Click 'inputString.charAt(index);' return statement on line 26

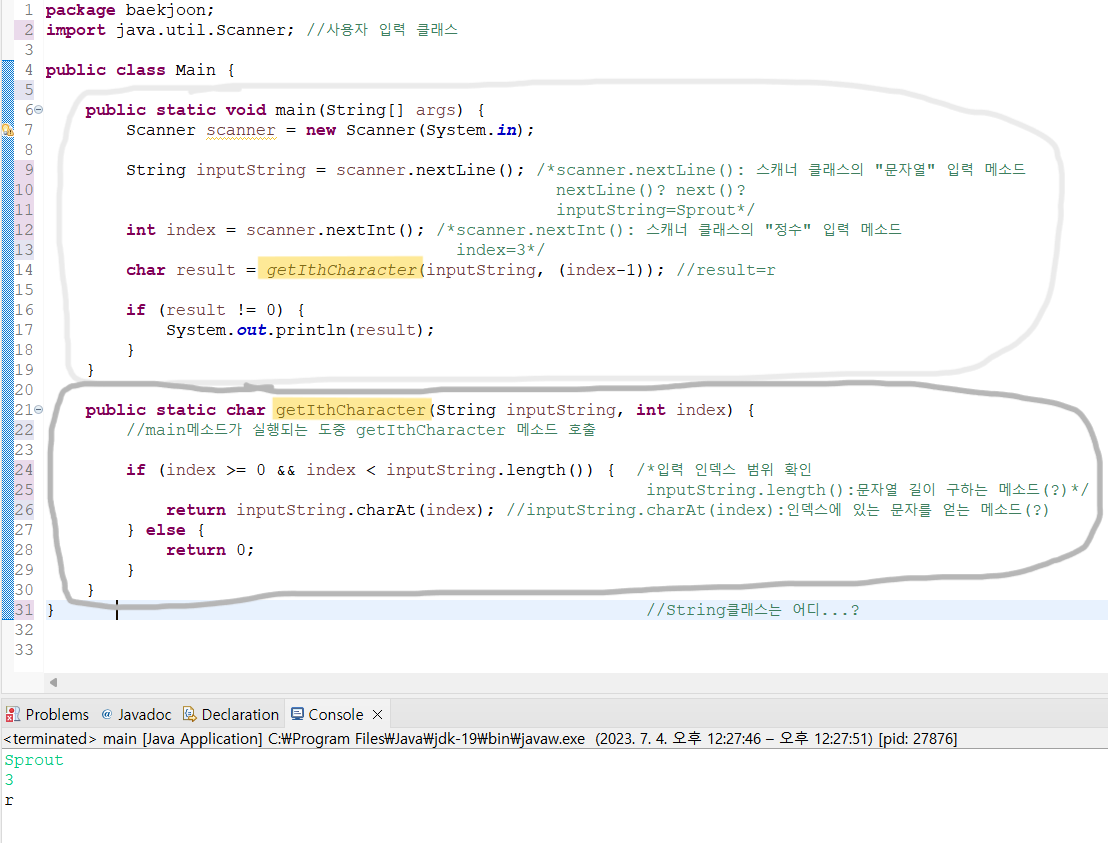[365, 510]
